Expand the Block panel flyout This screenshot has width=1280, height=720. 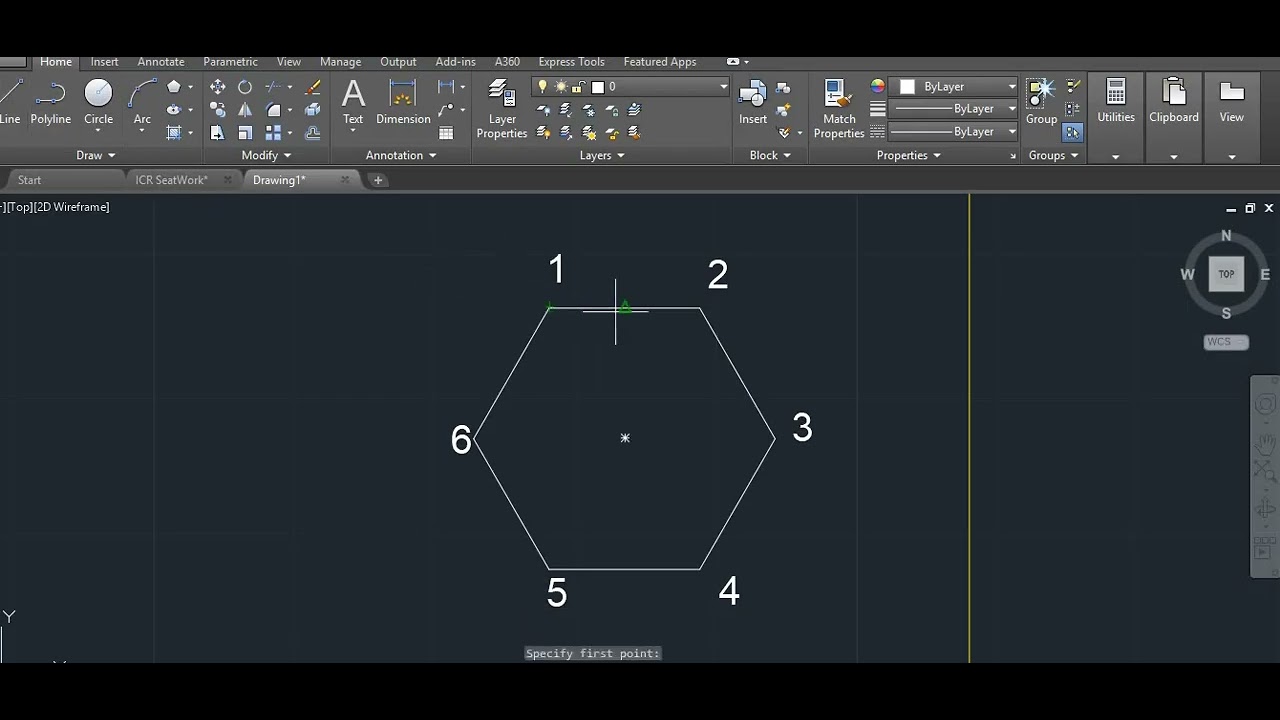click(770, 155)
